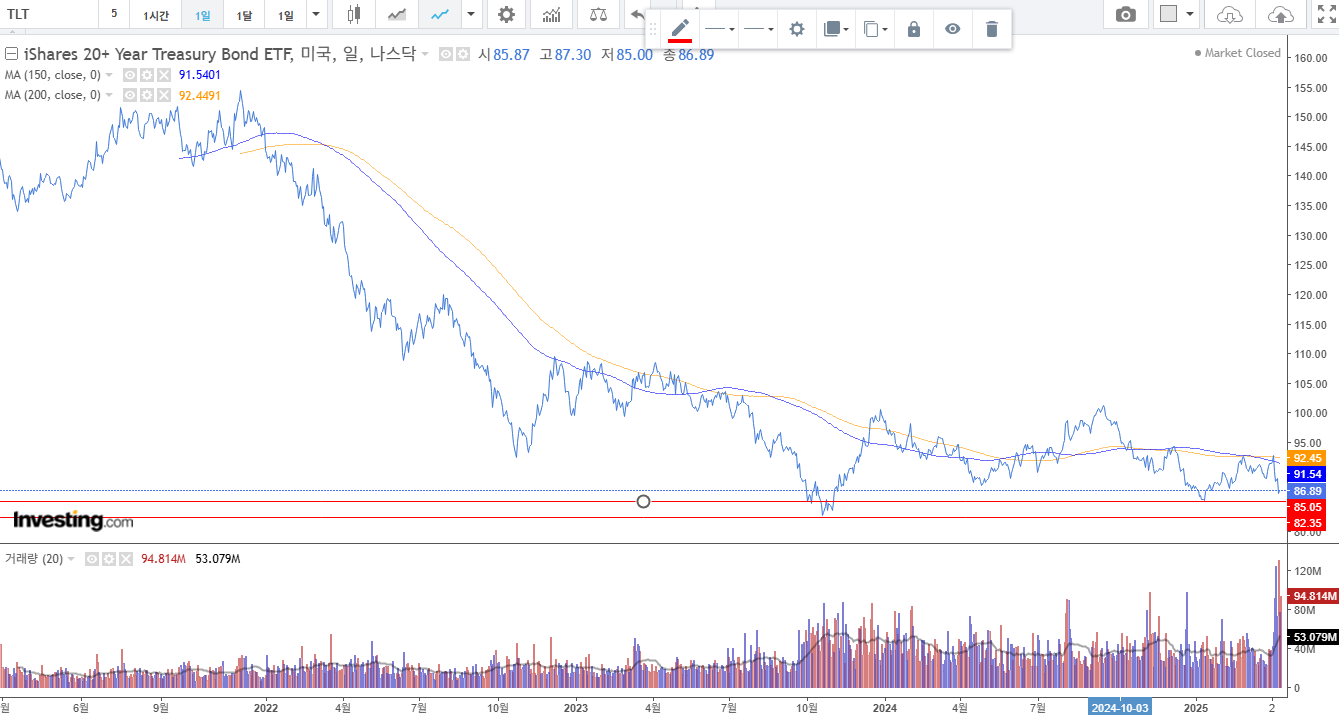Image resolution: width=1339 pixels, height=715 pixels.
Task: Toggle visibility eye for MA (150, close, 0)
Action: pos(129,75)
